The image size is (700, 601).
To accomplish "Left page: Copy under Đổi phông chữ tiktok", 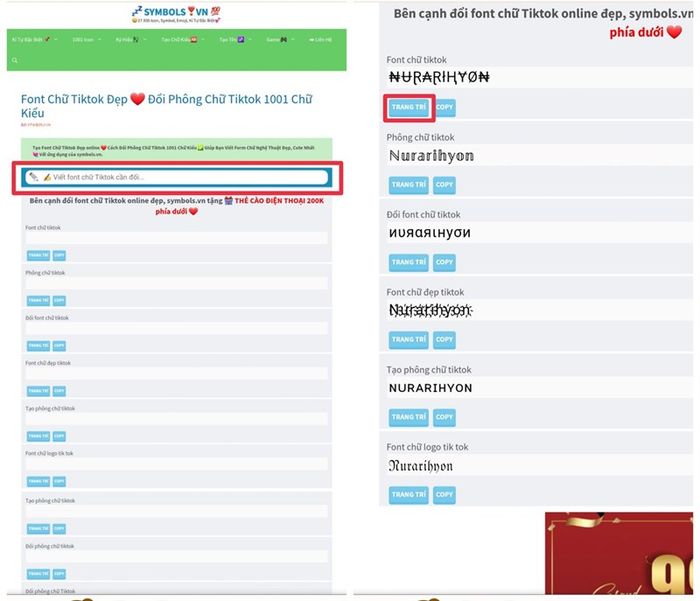I will [x=59, y=574].
